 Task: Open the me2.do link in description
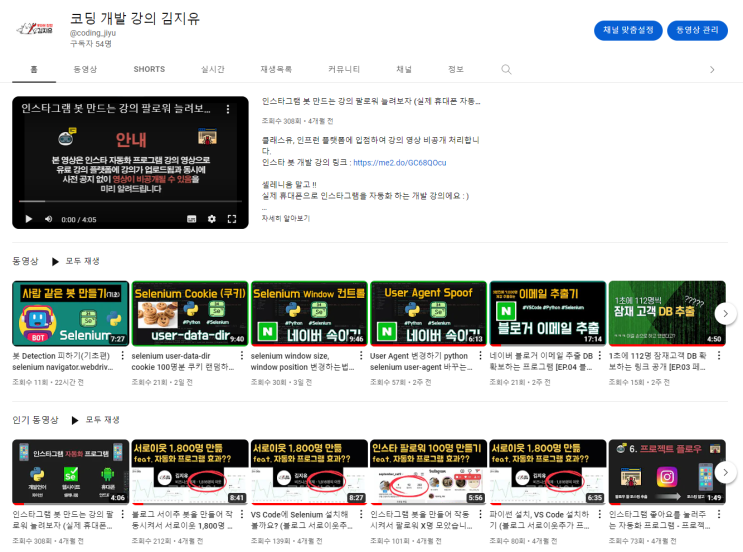[x=400, y=163]
